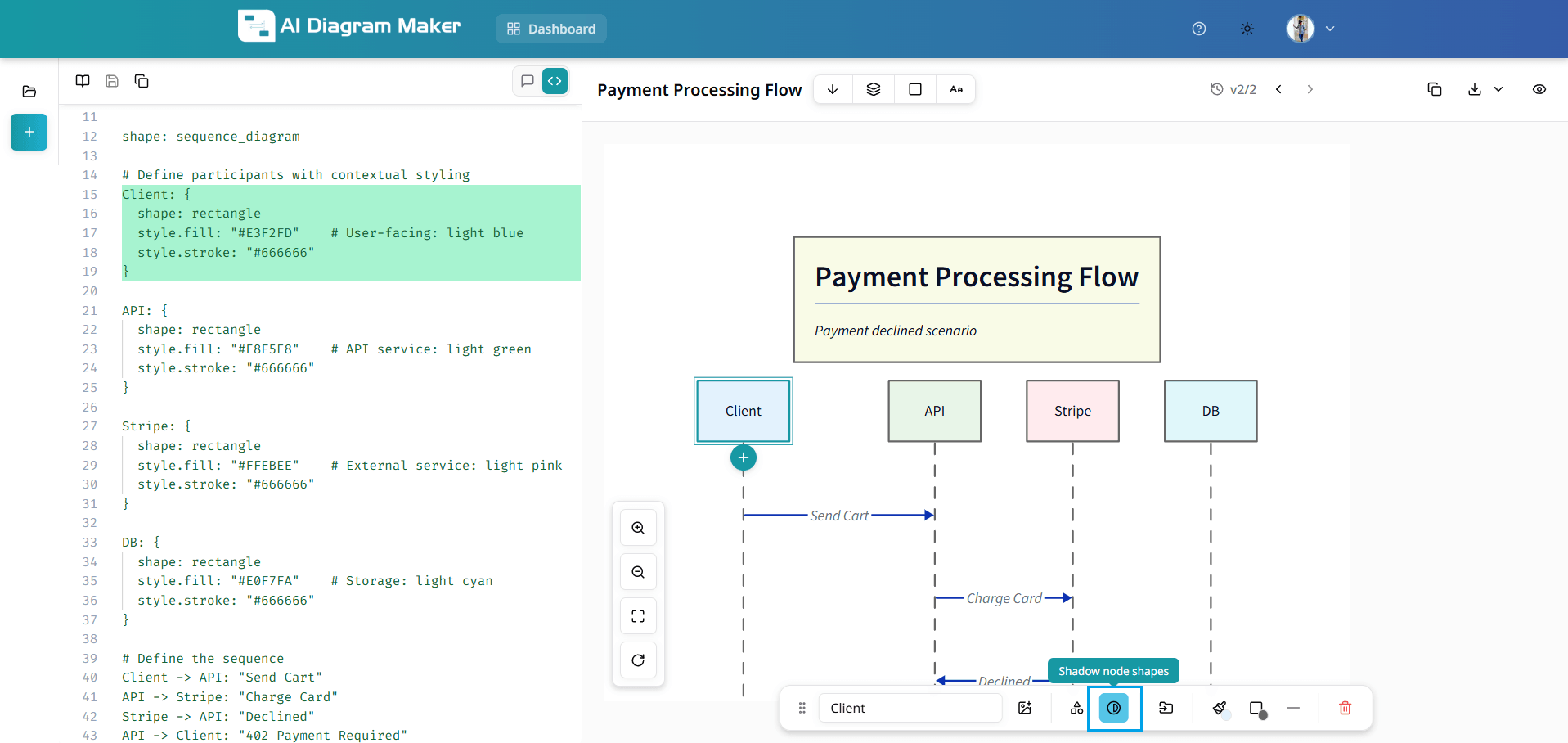The image size is (1568, 743).
Task: Switch to the code editor view tab
Action: coord(555,81)
